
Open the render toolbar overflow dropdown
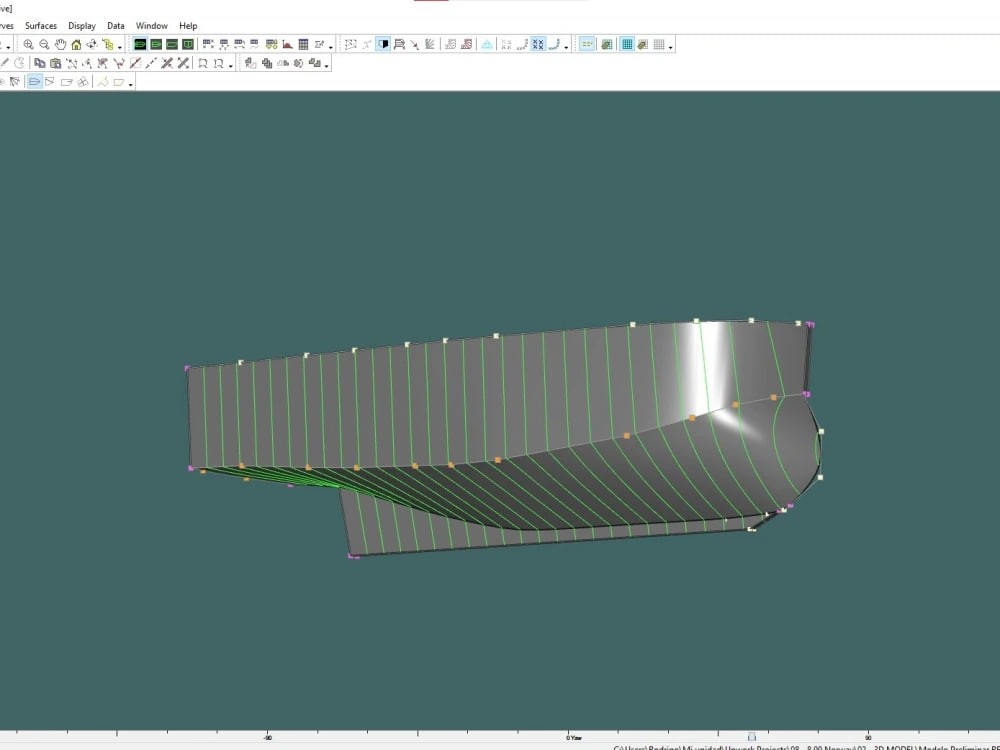click(x=670, y=46)
